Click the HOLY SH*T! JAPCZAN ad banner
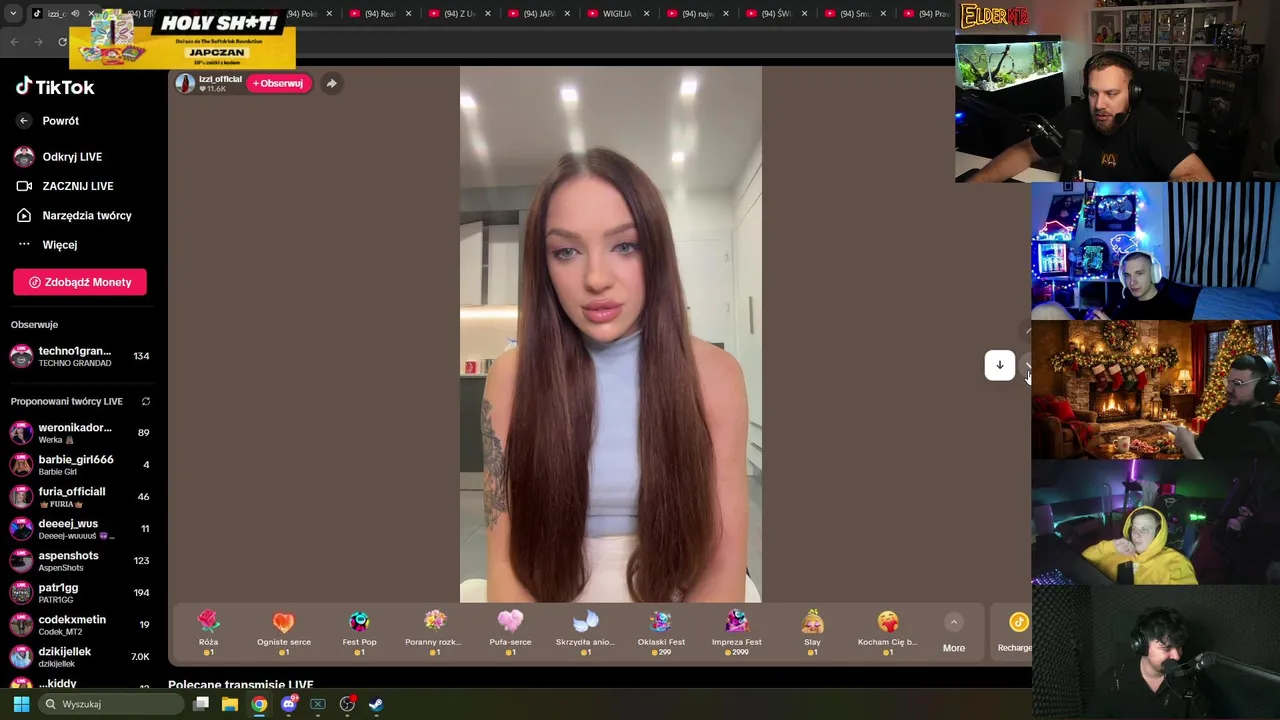The height and width of the screenshot is (720, 1280). (182, 38)
